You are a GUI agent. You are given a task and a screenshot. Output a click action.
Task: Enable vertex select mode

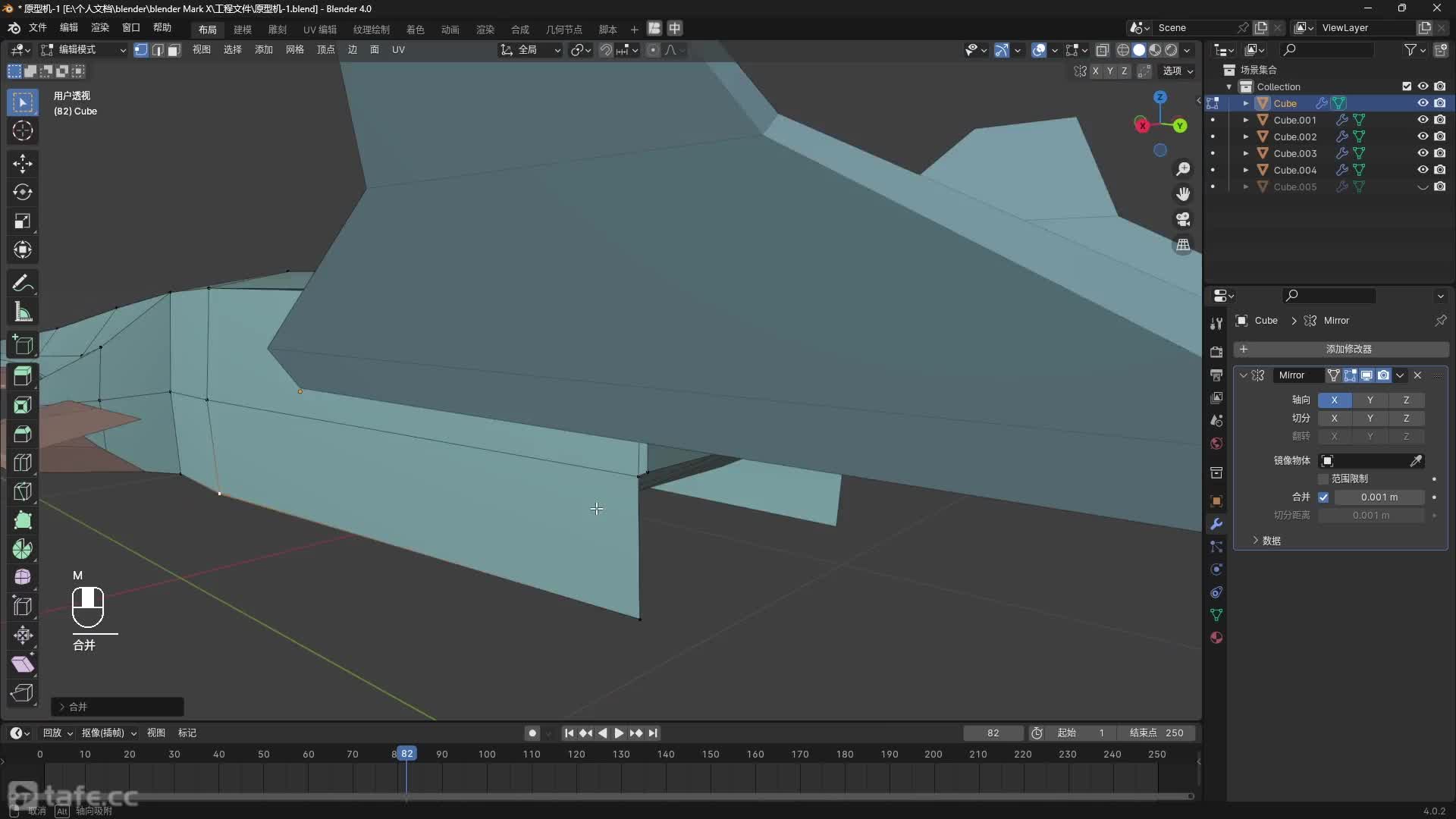click(141, 50)
